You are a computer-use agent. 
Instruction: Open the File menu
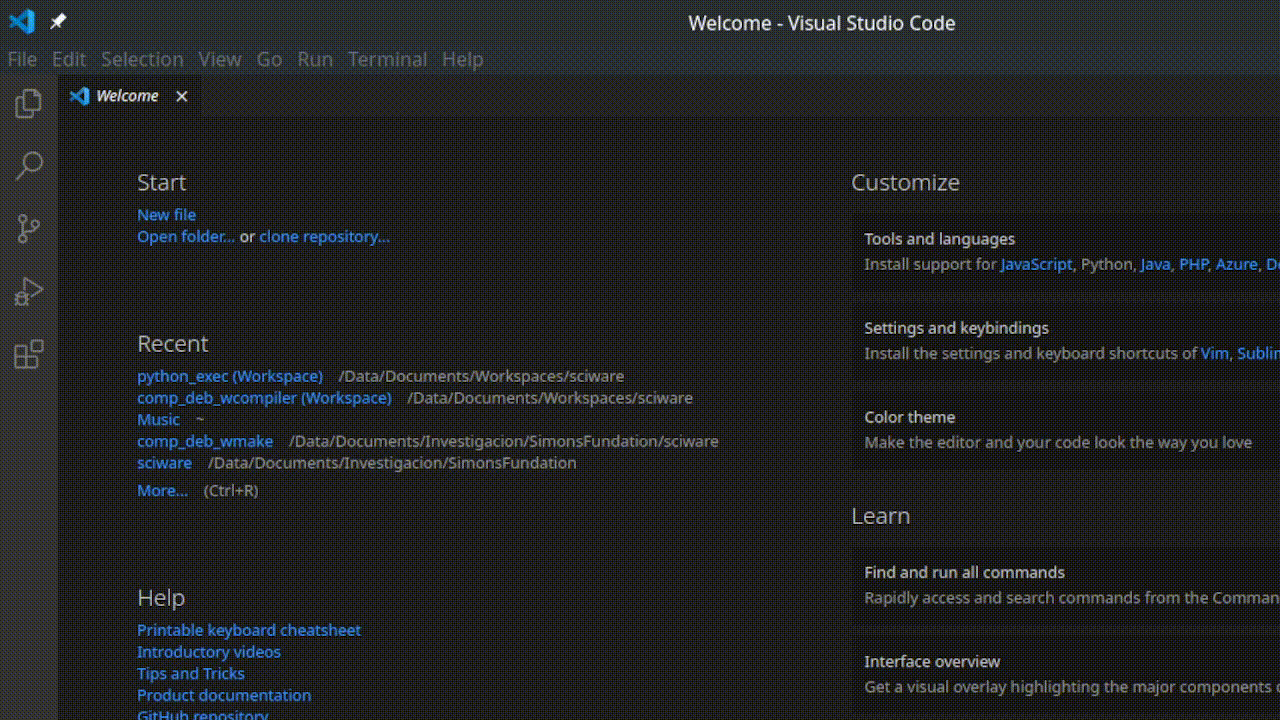pyautogui.click(x=21, y=59)
